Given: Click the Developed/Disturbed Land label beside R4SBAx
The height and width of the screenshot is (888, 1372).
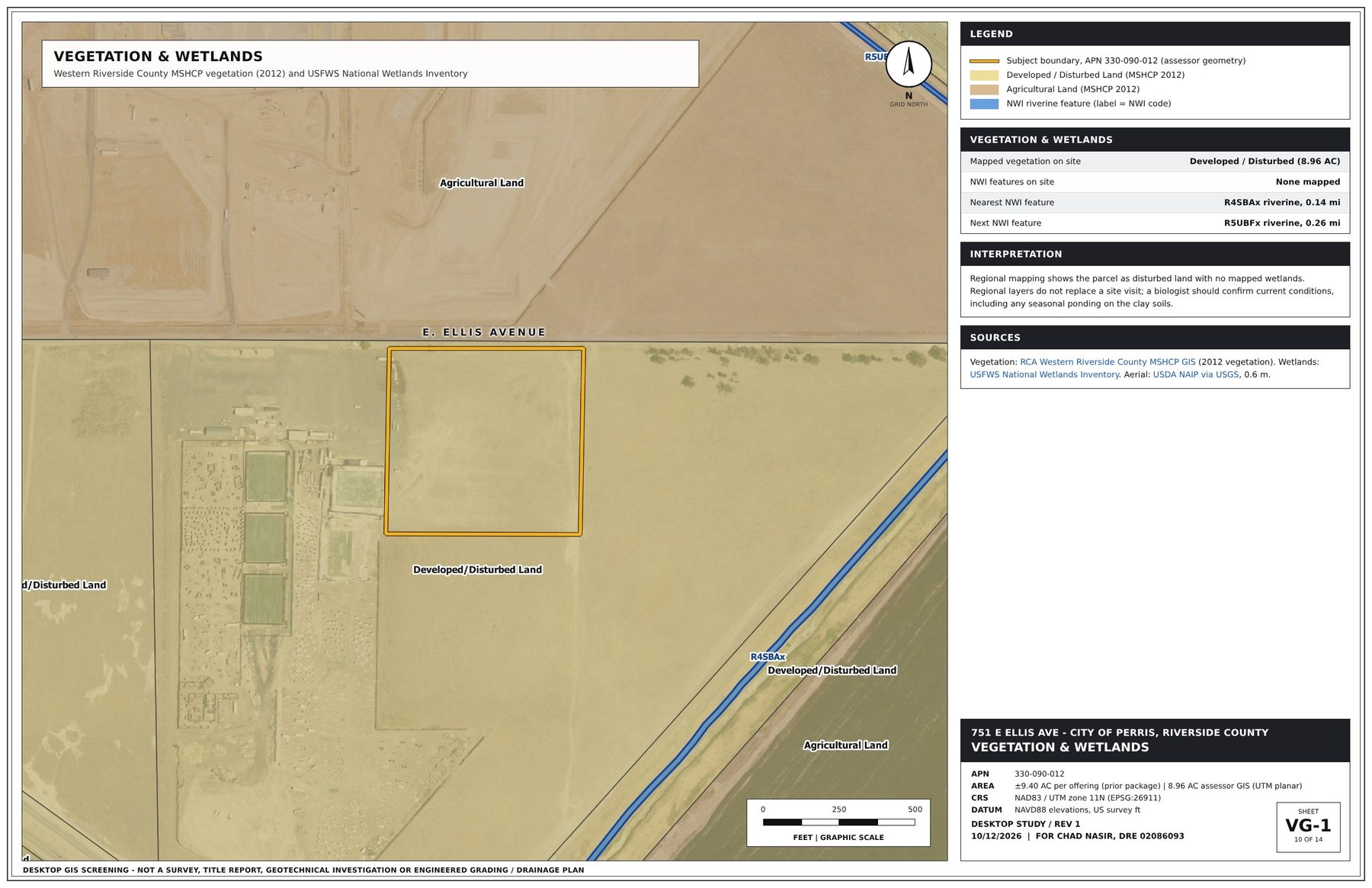Looking at the screenshot, I should (832, 670).
